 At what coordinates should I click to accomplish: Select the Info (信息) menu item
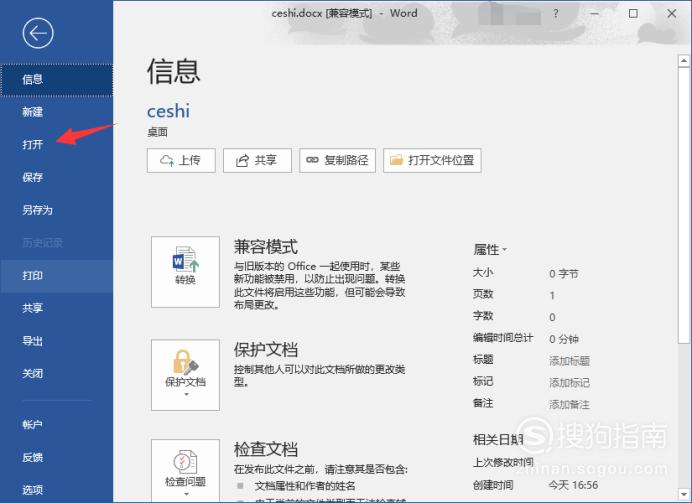tap(56, 79)
